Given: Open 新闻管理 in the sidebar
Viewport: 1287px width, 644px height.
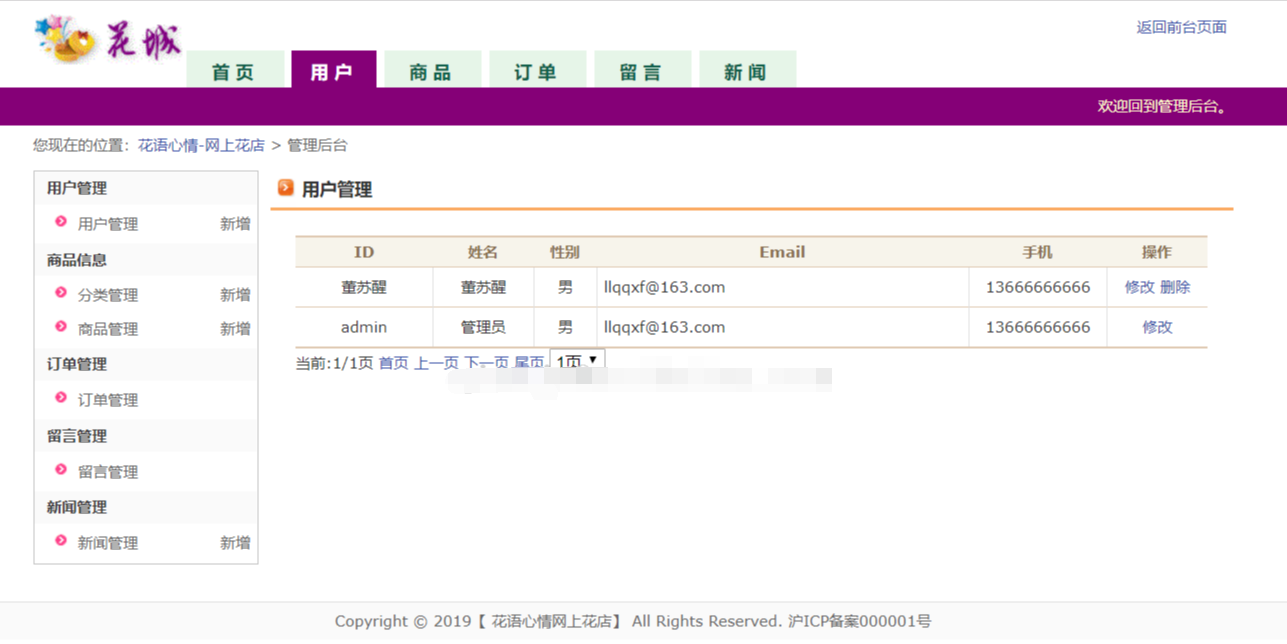Looking at the screenshot, I should (x=108, y=543).
